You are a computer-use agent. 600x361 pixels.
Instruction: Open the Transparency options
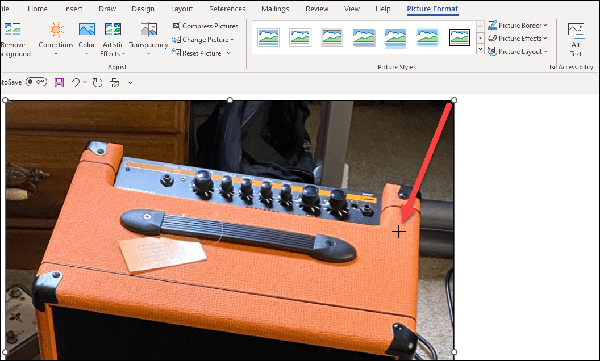tap(148, 39)
